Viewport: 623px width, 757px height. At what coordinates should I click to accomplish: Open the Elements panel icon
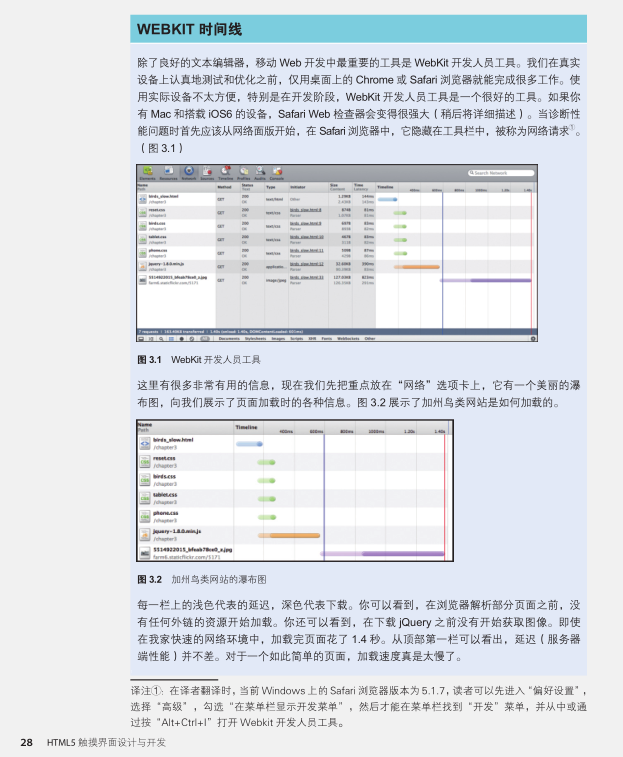(x=148, y=171)
